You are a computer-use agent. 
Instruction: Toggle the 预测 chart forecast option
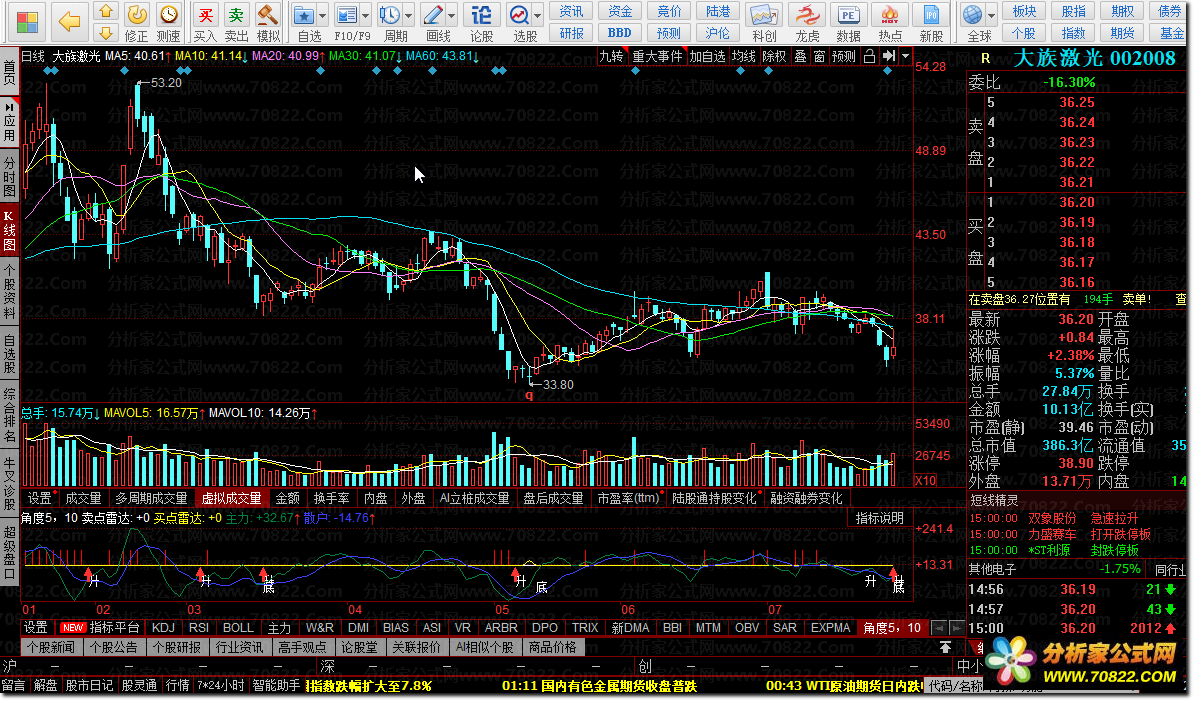(844, 56)
